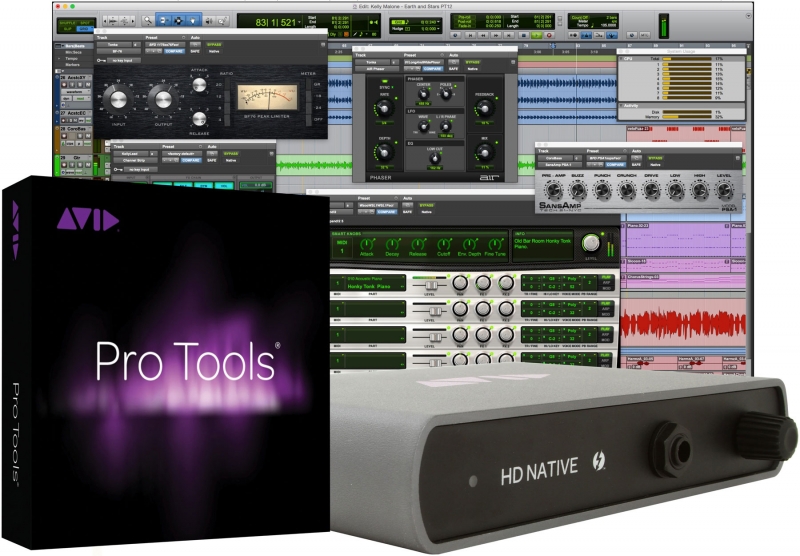
Task: Toggle the Phaser Sync indicator button
Action: [384, 81]
